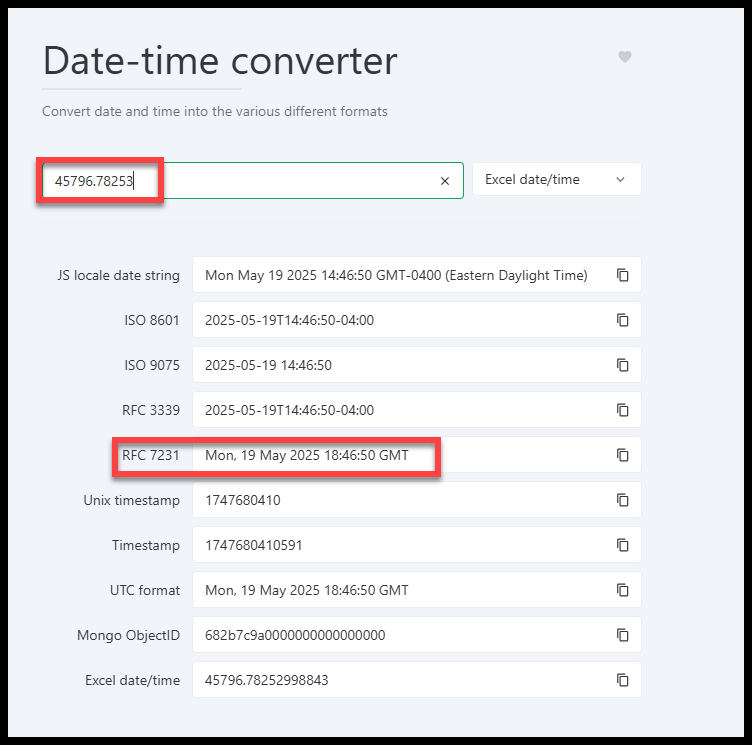This screenshot has width=752, height=745.
Task: Copy the RFC 3339 value
Action: pyautogui.click(x=623, y=410)
